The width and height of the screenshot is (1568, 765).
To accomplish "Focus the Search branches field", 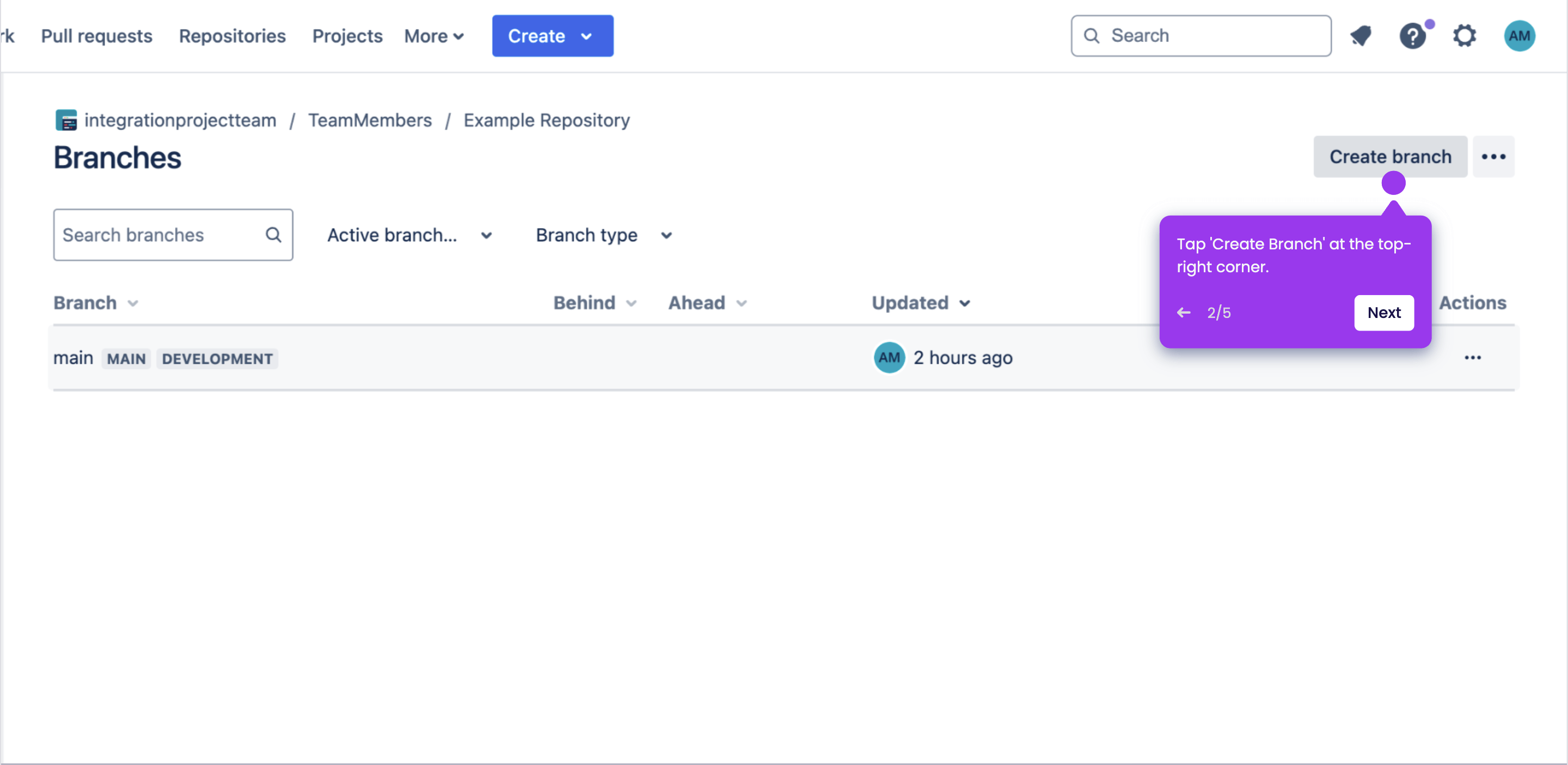I will [173, 235].
